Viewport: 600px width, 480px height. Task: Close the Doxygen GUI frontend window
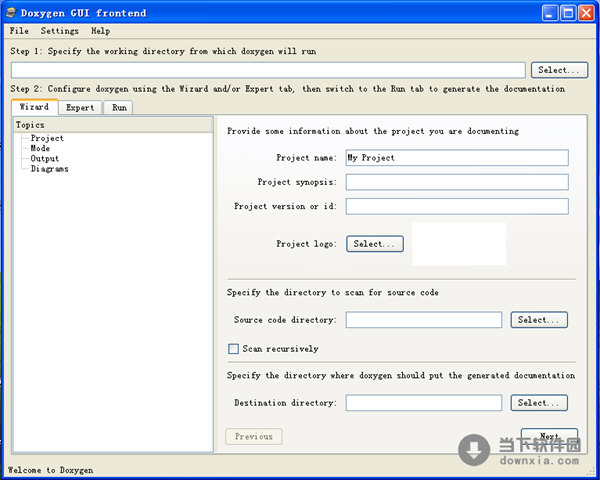[x=586, y=13]
